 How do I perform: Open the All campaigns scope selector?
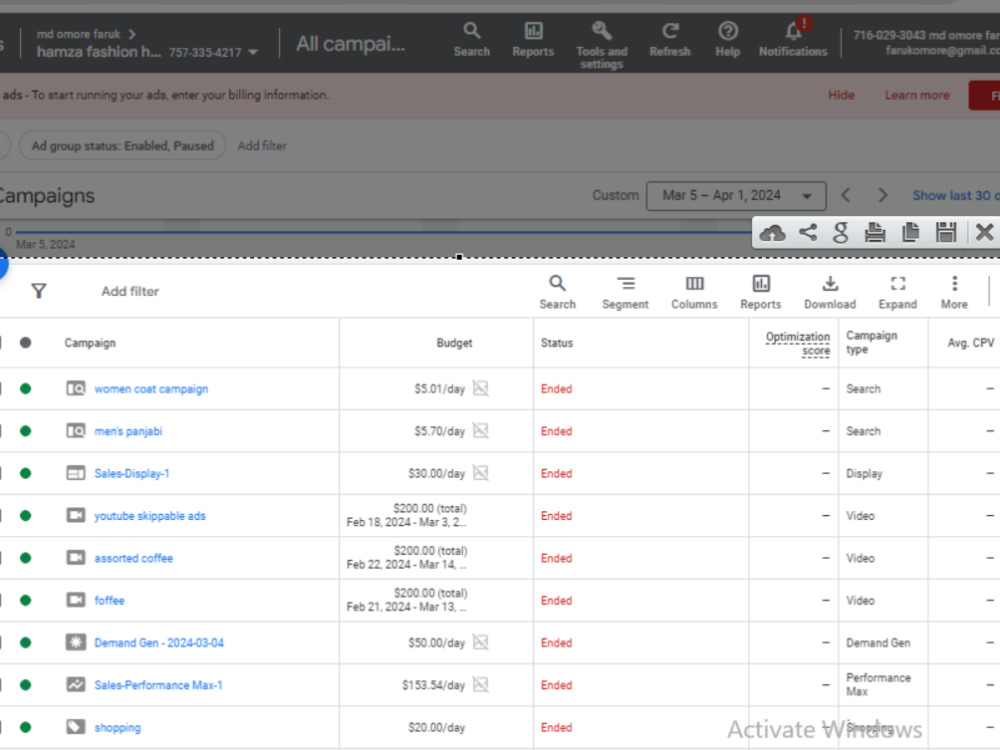coord(350,44)
